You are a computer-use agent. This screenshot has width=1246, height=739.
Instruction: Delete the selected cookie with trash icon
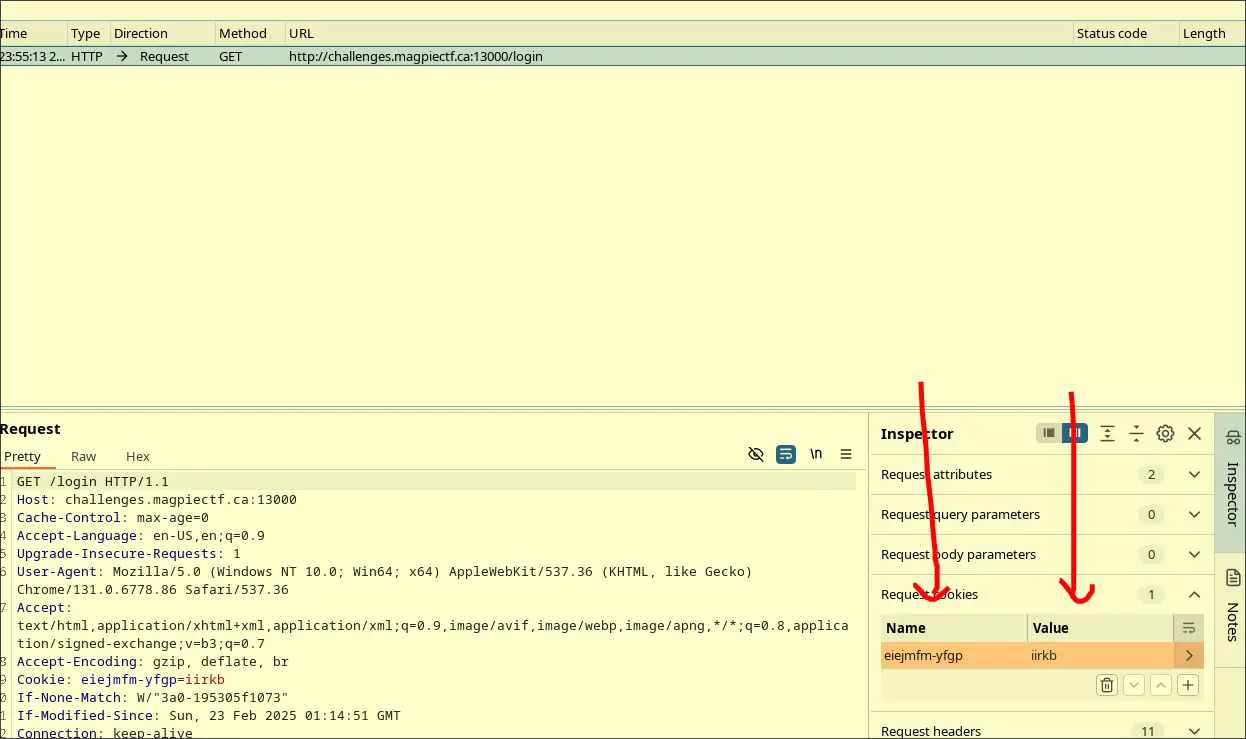1107,685
